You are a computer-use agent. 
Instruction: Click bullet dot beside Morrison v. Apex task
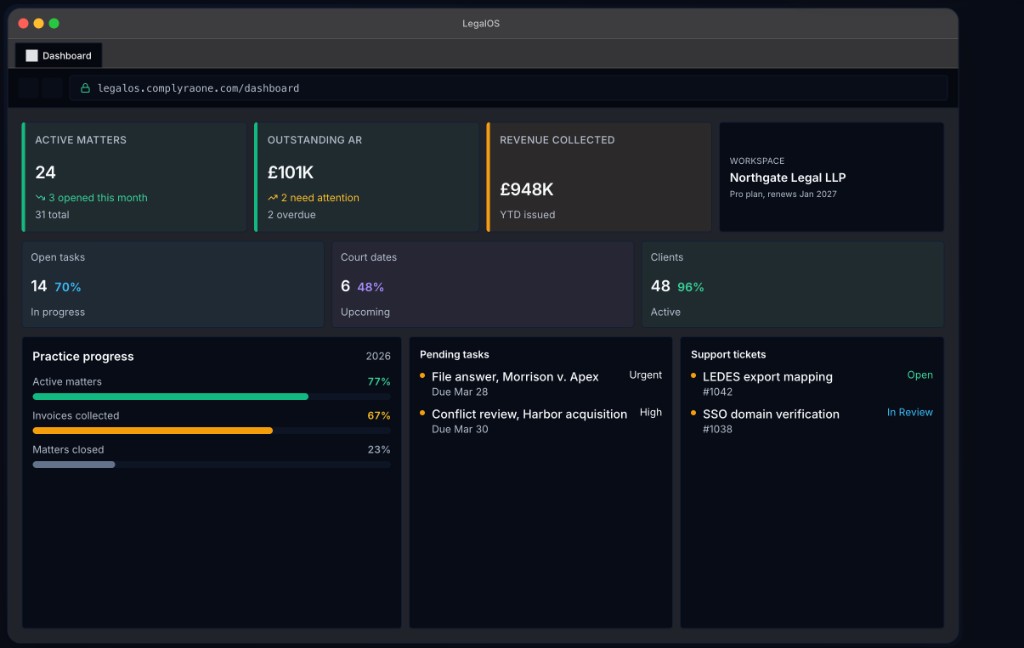[423, 376]
